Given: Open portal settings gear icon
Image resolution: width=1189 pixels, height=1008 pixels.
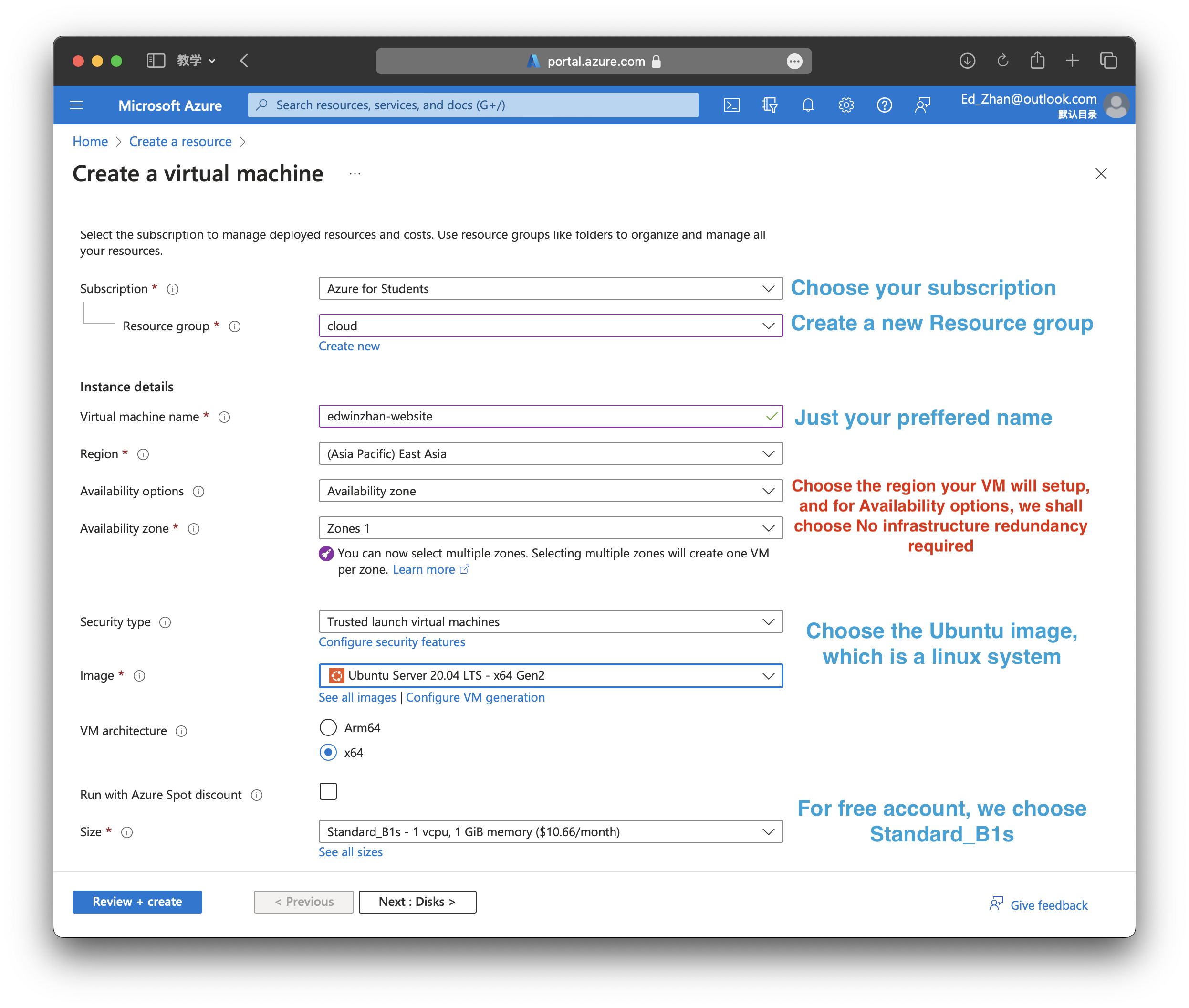Looking at the screenshot, I should click(846, 105).
